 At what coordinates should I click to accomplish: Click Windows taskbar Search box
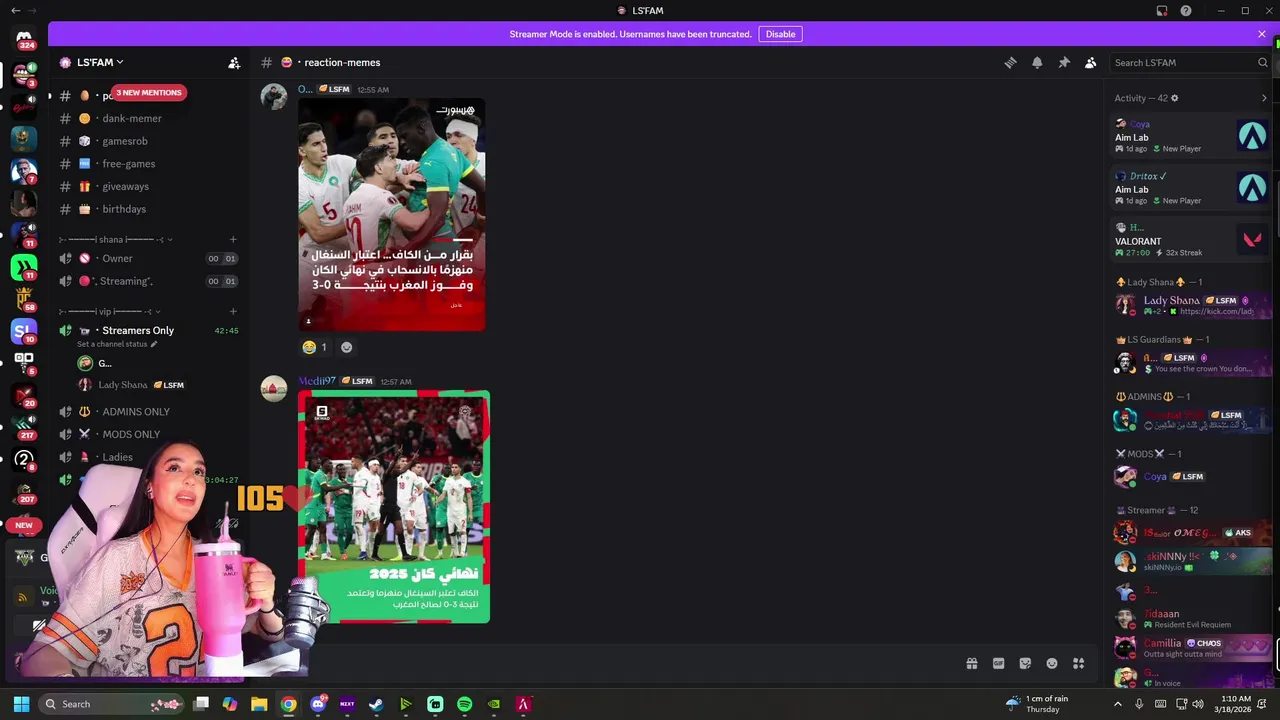click(x=111, y=704)
